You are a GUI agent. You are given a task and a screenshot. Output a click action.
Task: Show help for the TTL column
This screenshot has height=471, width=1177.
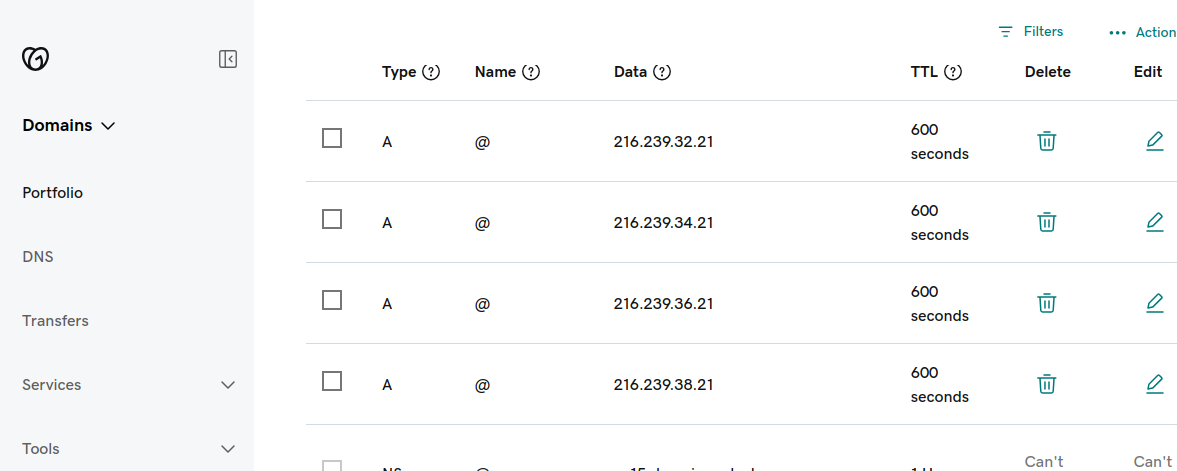953,72
